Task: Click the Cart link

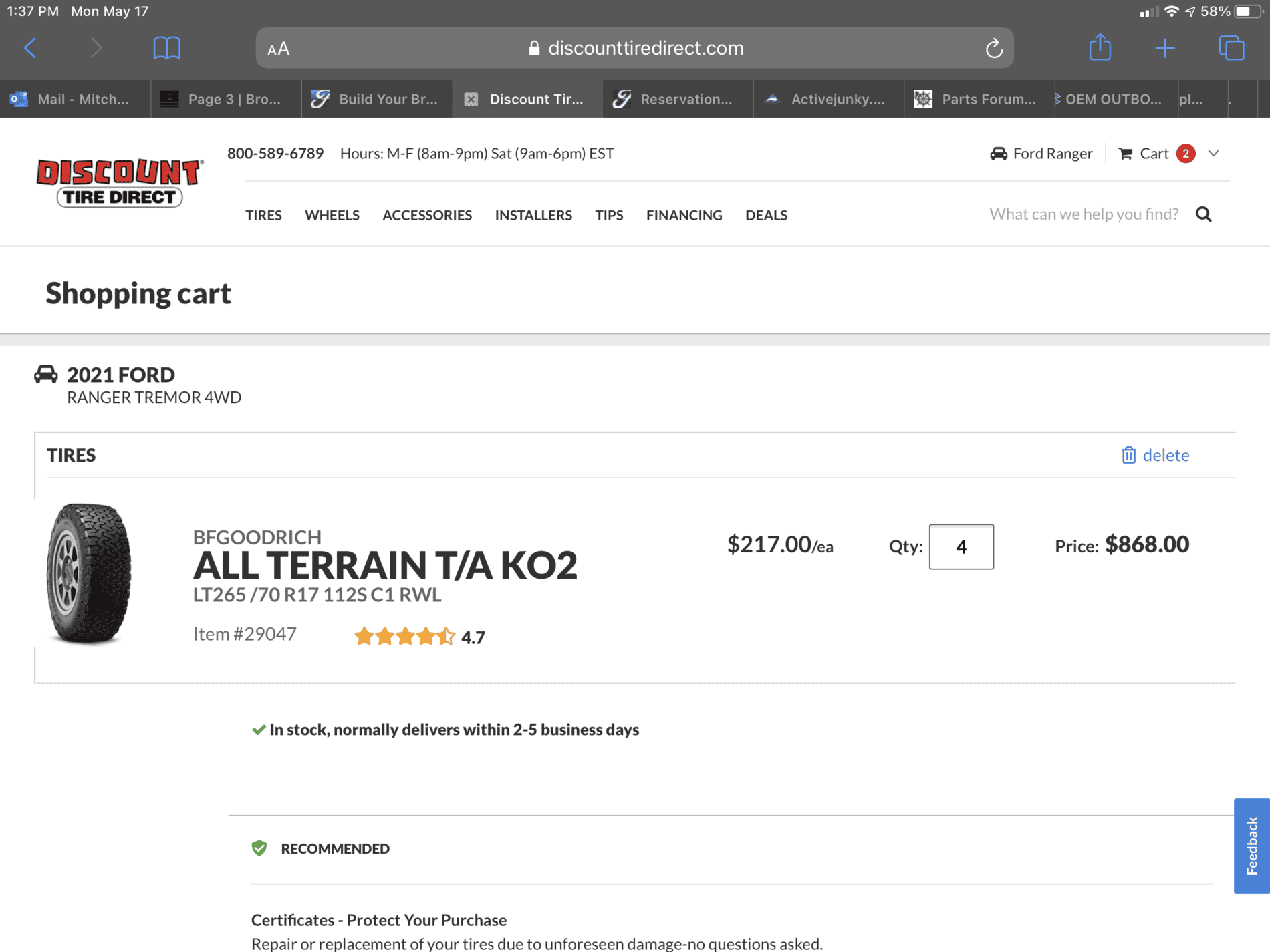Action: click(x=1154, y=154)
